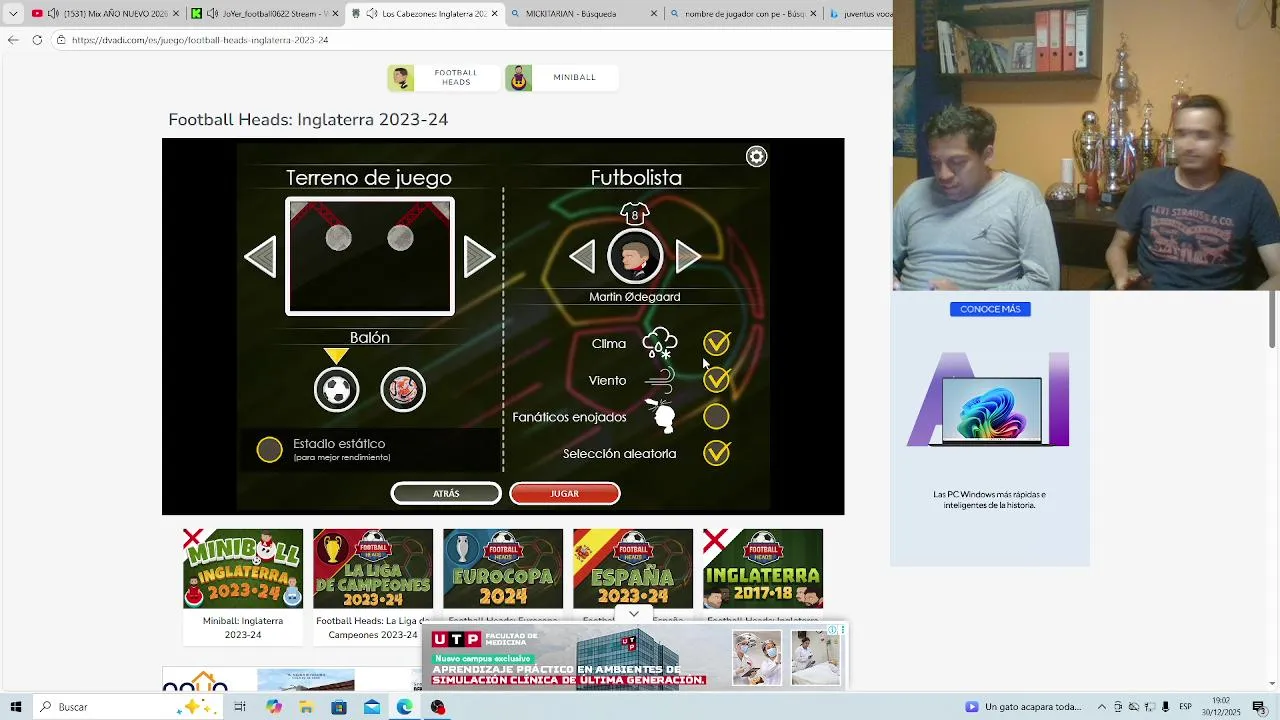Open Copilot from the taskbar
Image resolution: width=1280 pixels, height=720 pixels.
tap(274, 707)
